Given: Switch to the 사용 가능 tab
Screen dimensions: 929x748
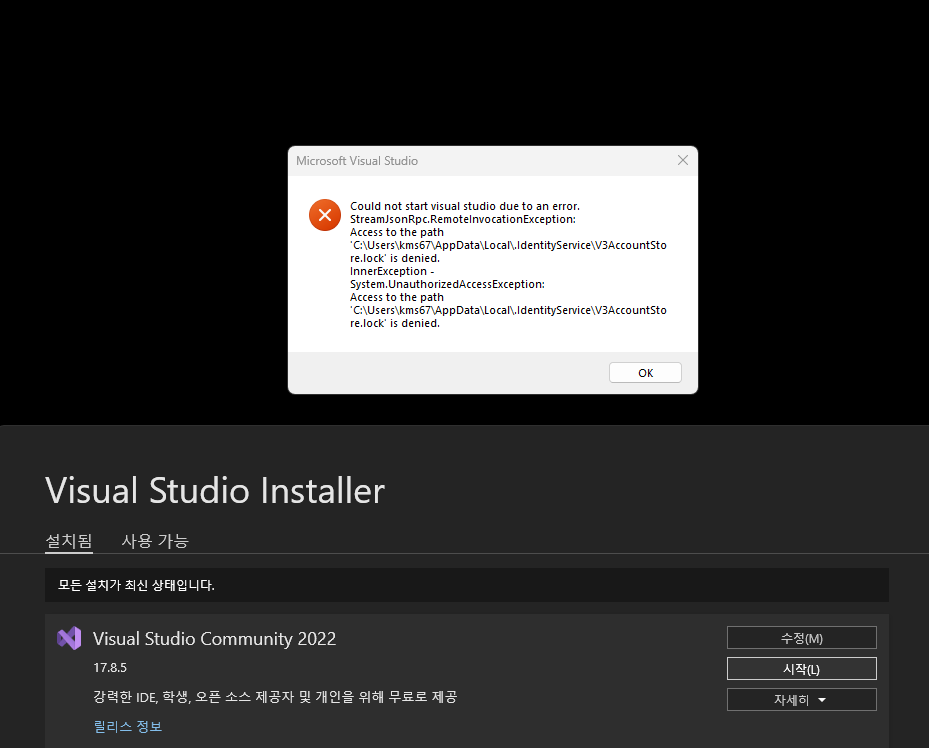Looking at the screenshot, I should click(155, 541).
